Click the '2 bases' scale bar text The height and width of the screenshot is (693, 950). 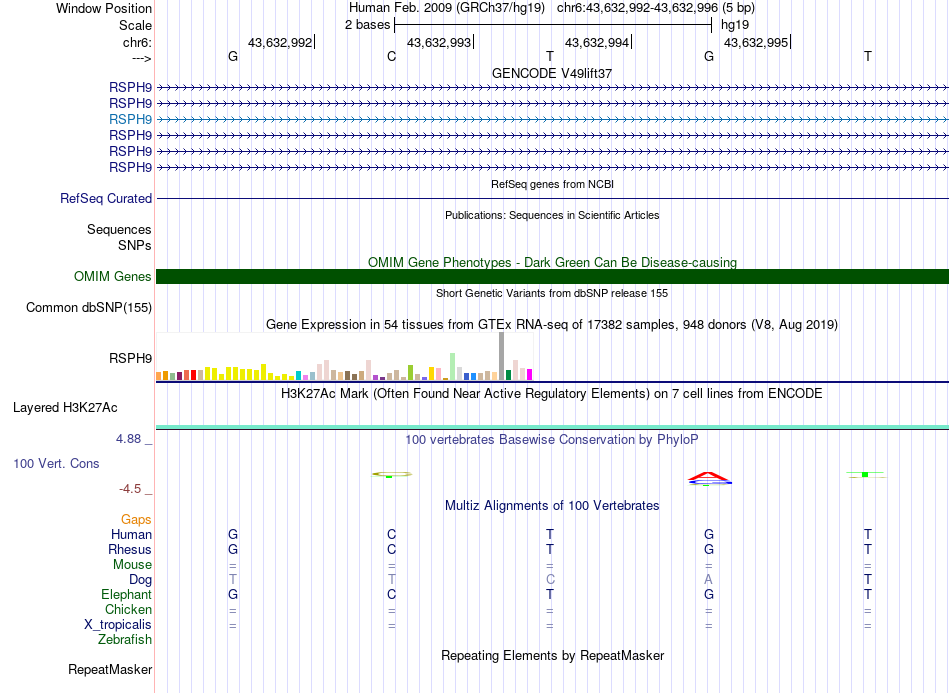(x=368, y=25)
